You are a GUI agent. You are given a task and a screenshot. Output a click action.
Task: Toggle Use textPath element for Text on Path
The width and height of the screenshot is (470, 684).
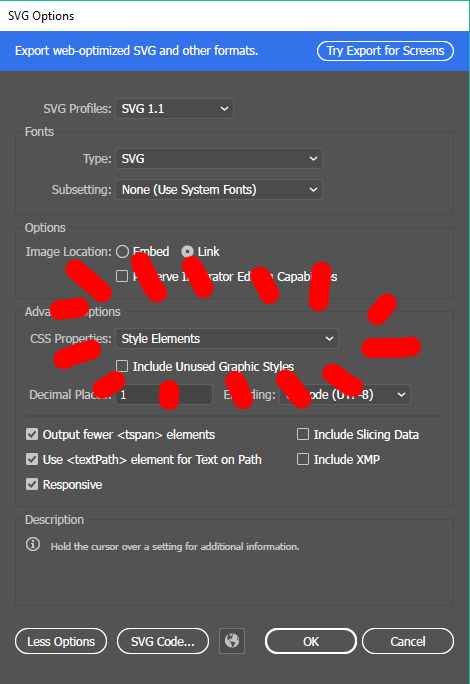coord(32,459)
